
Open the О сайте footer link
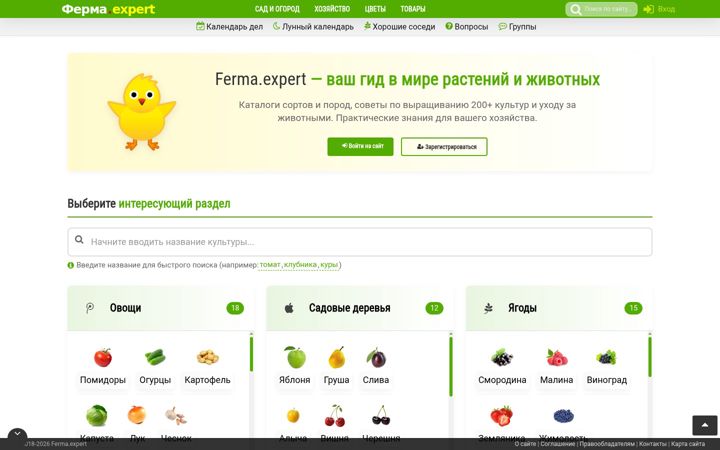tap(525, 444)
